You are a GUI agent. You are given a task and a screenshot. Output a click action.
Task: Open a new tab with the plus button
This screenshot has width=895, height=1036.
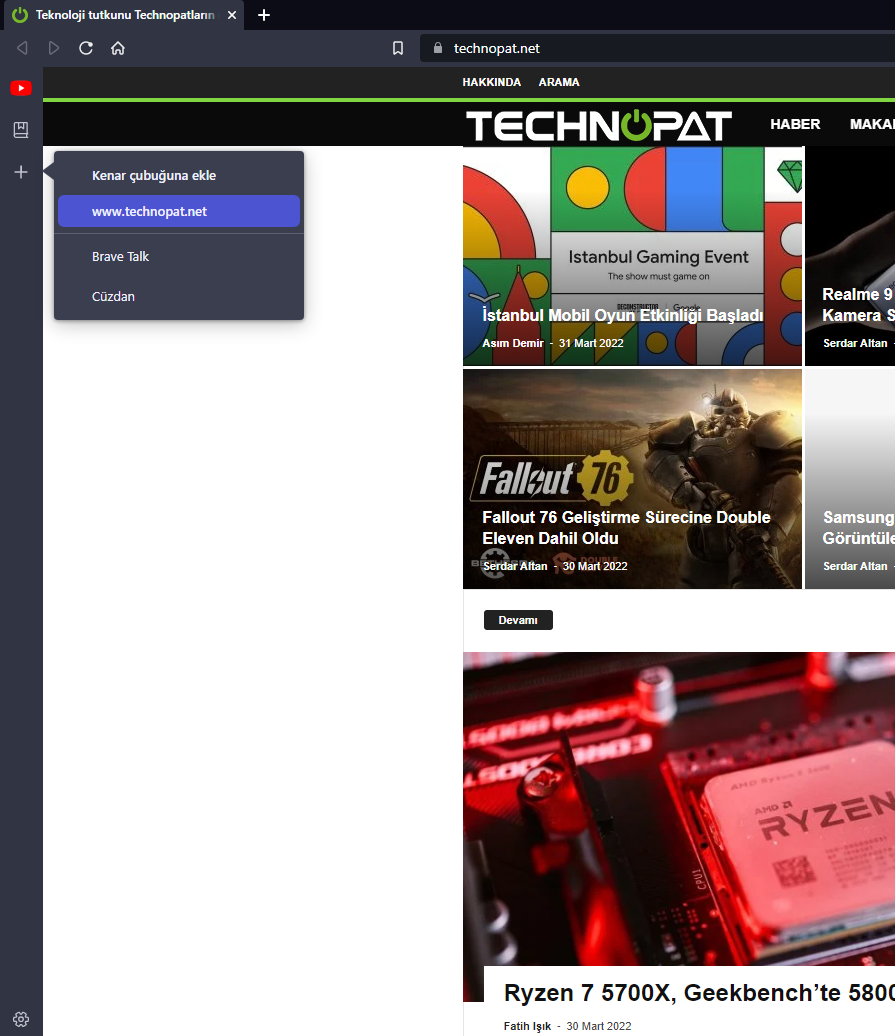[x=264, y=15]
